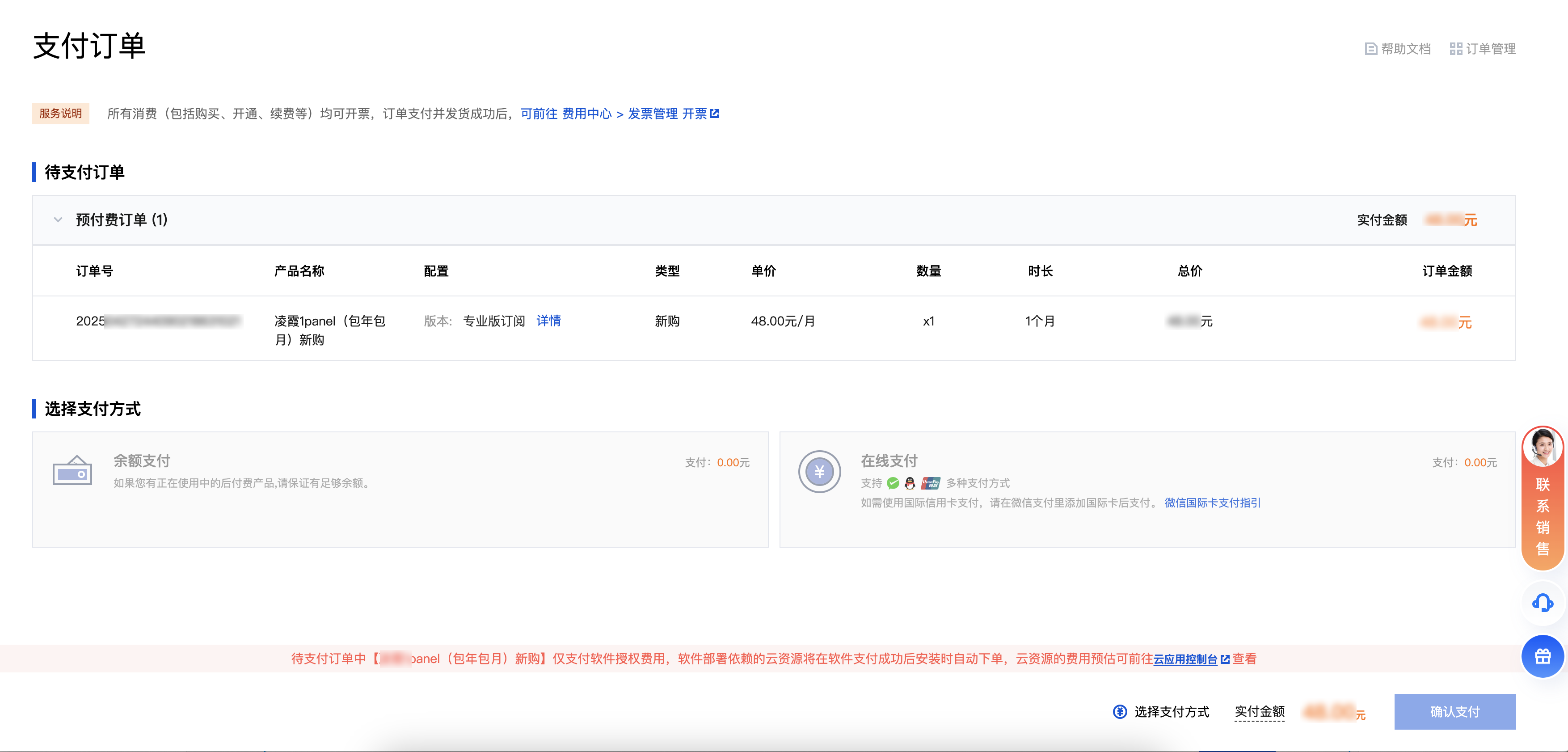Click 支付: 0.00元 in the 余额支付 card

point(717,462)
